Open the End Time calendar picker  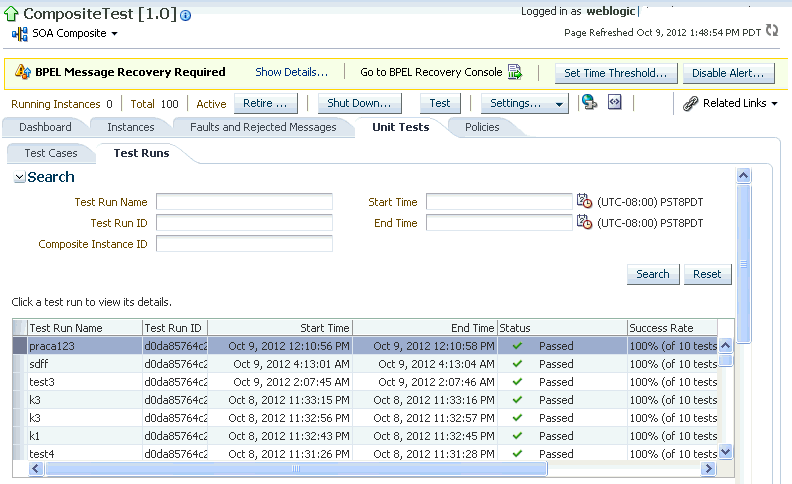584,222
